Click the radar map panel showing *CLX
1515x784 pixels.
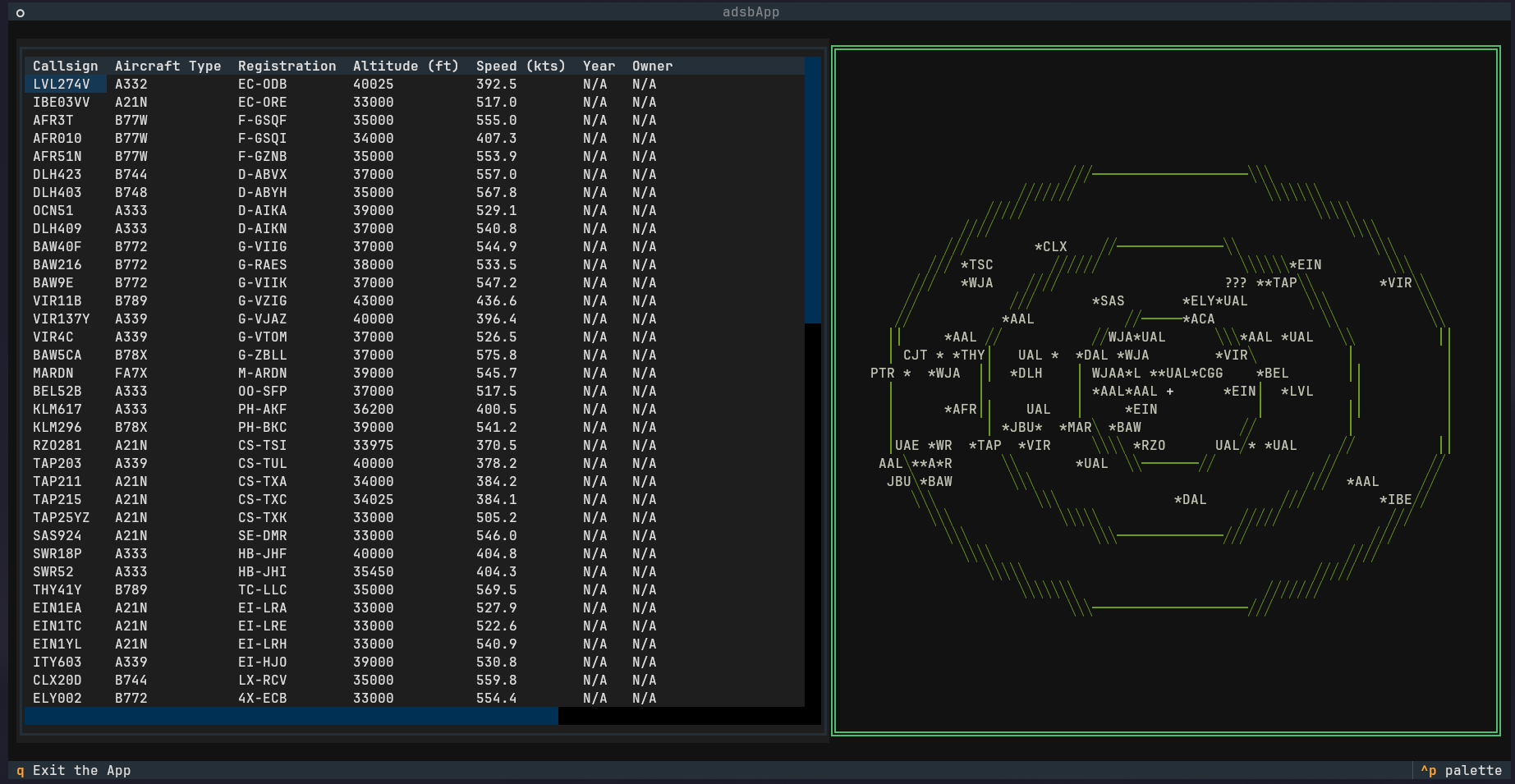[x=1166, y=390]
